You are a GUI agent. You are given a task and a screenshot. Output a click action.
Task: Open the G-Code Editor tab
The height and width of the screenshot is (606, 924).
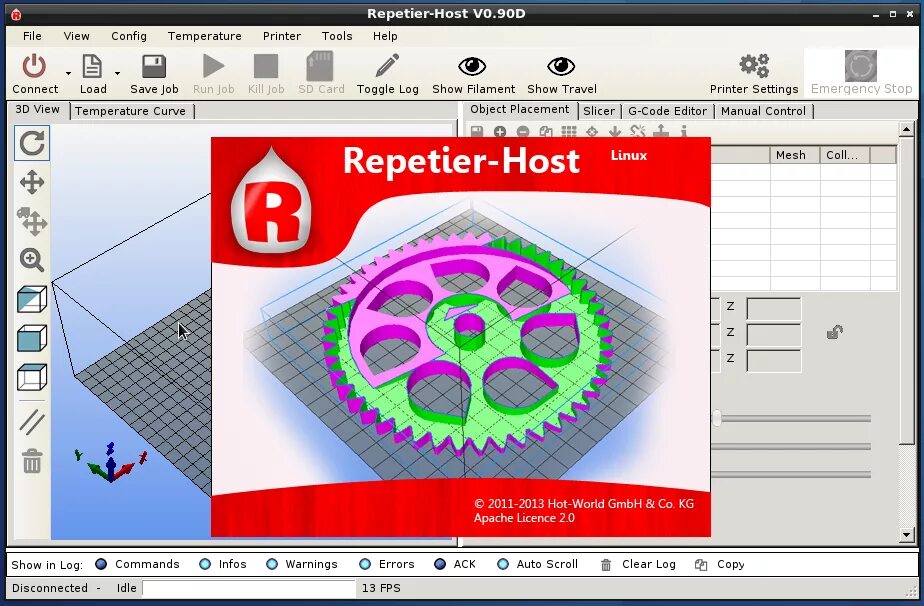(x=667, y=111)
